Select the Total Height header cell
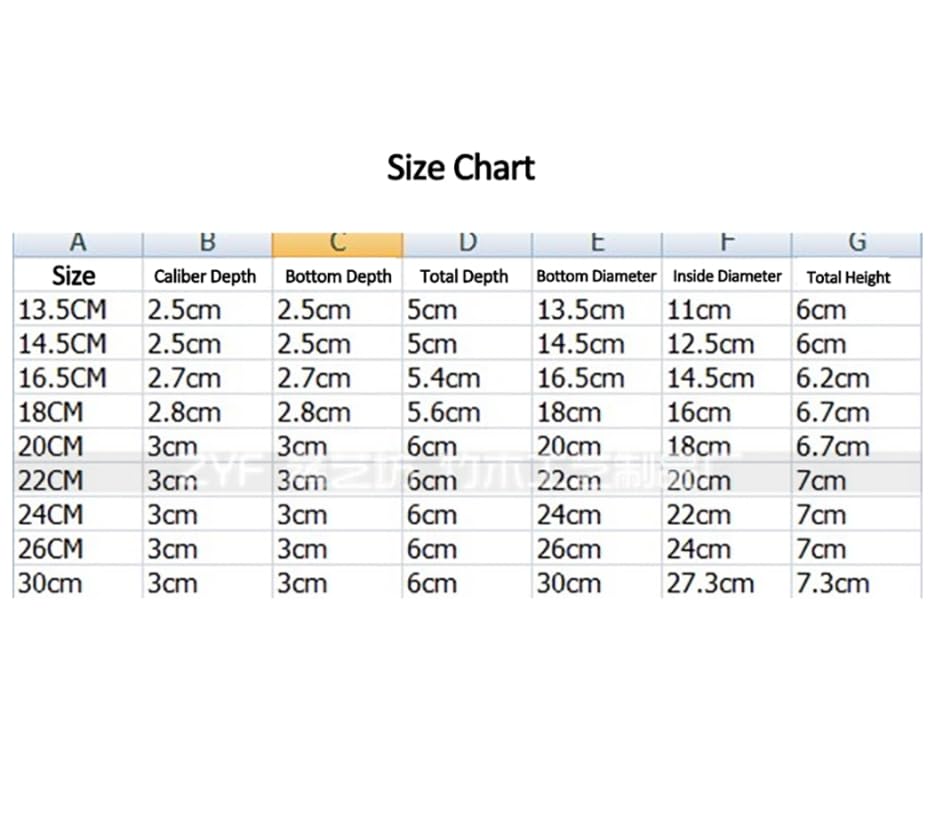Image resolution: width=932 pixels, height=837 pixels. click(x=857, y=275)
